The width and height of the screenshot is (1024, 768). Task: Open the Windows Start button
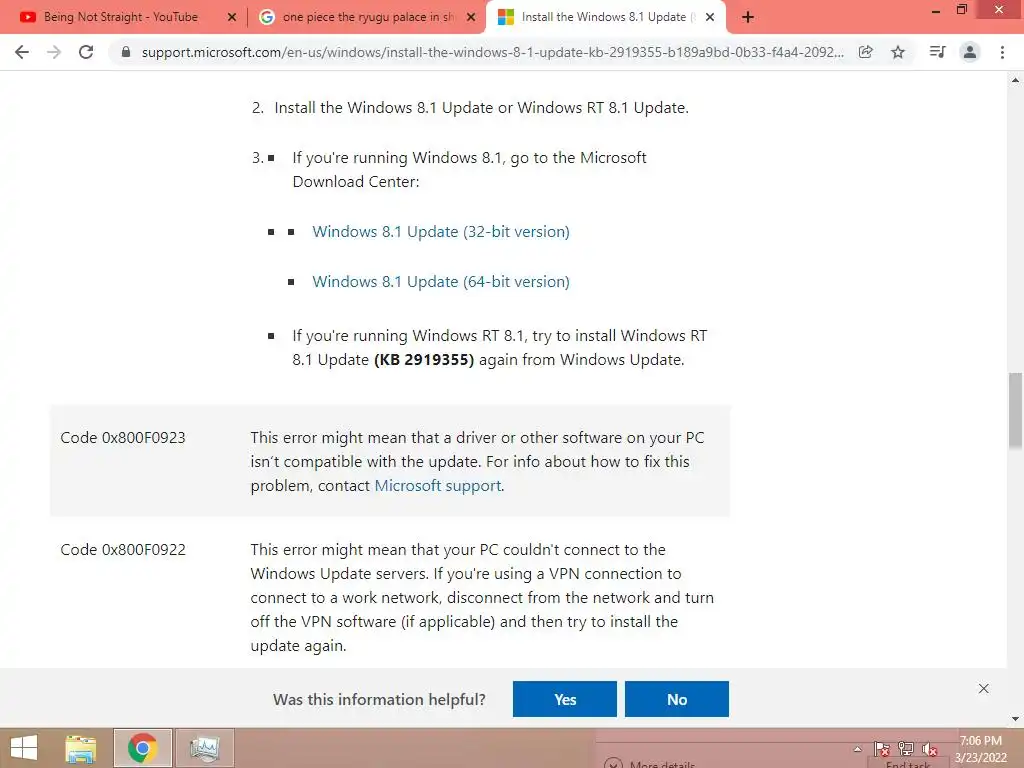point(24,748)
